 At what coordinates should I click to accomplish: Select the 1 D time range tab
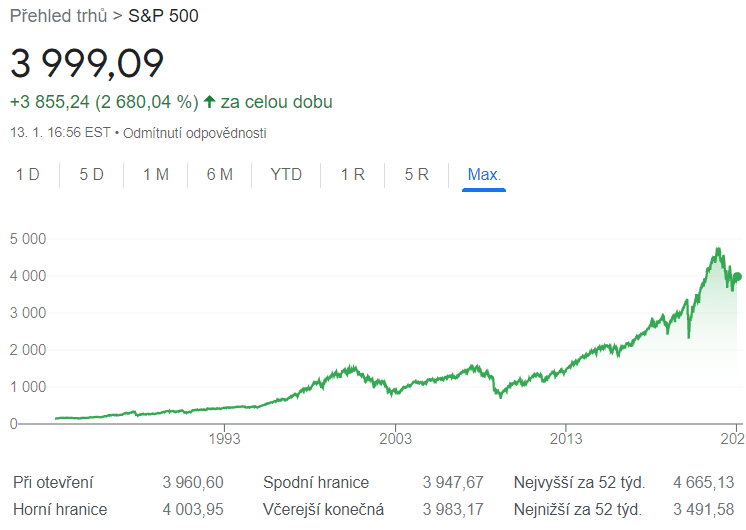click(28, 175)
